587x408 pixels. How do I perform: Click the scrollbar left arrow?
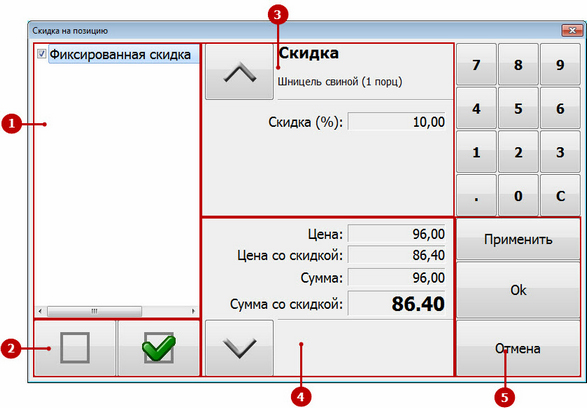click(x=40, y=311)
